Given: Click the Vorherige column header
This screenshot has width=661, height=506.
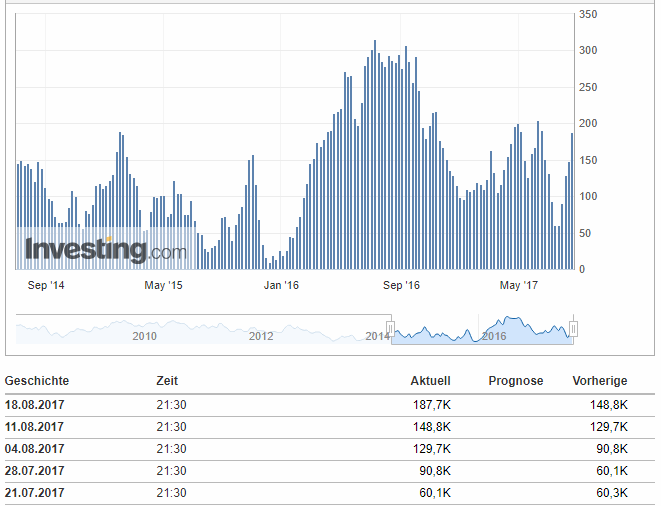Looking at the screenshot, I should pyautogui.click(x=599, y=381).
